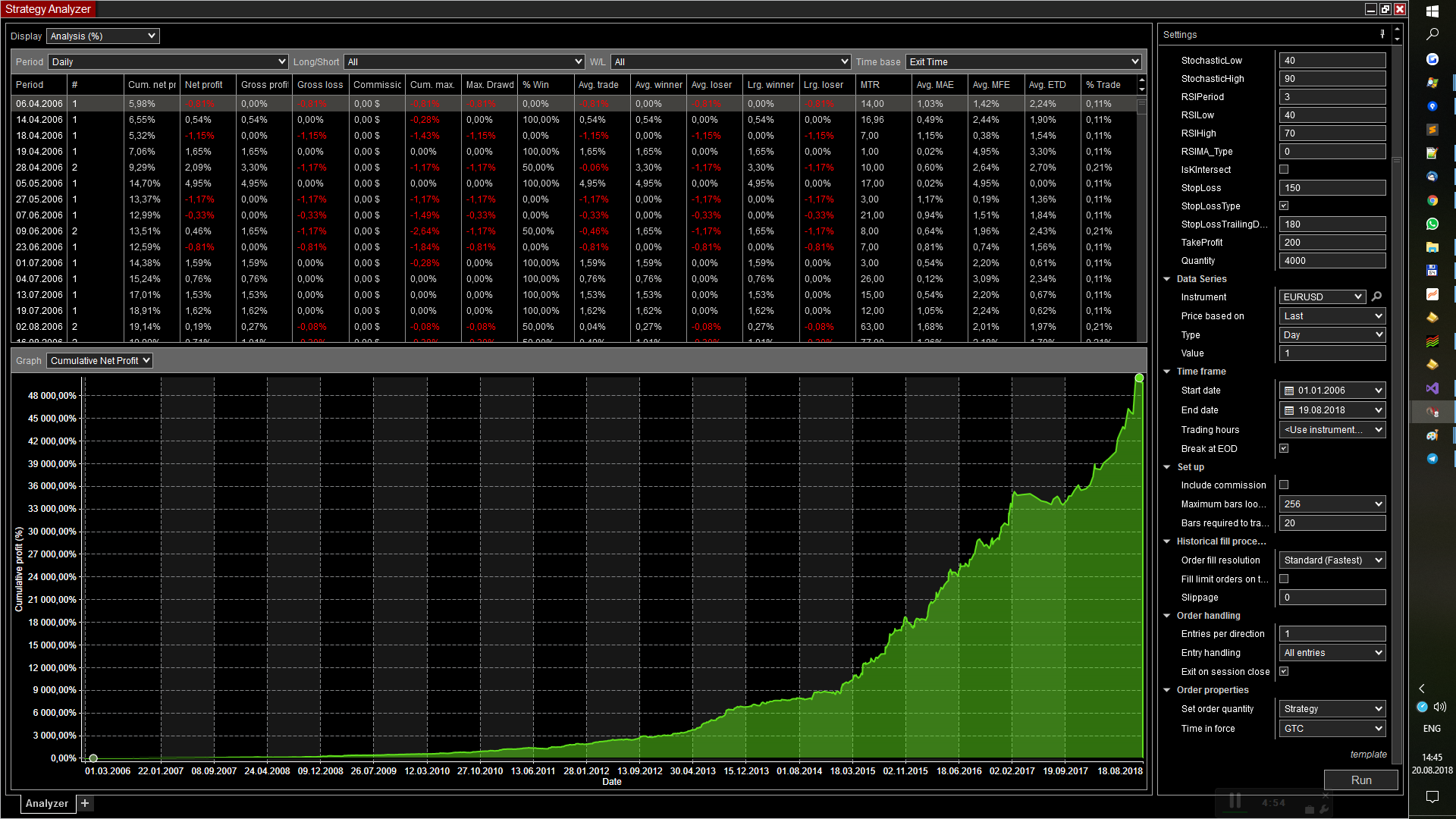This screenshot has height=819, width=1456.
Task: Click the TakeProfit value field
Action: [1332, 243]
